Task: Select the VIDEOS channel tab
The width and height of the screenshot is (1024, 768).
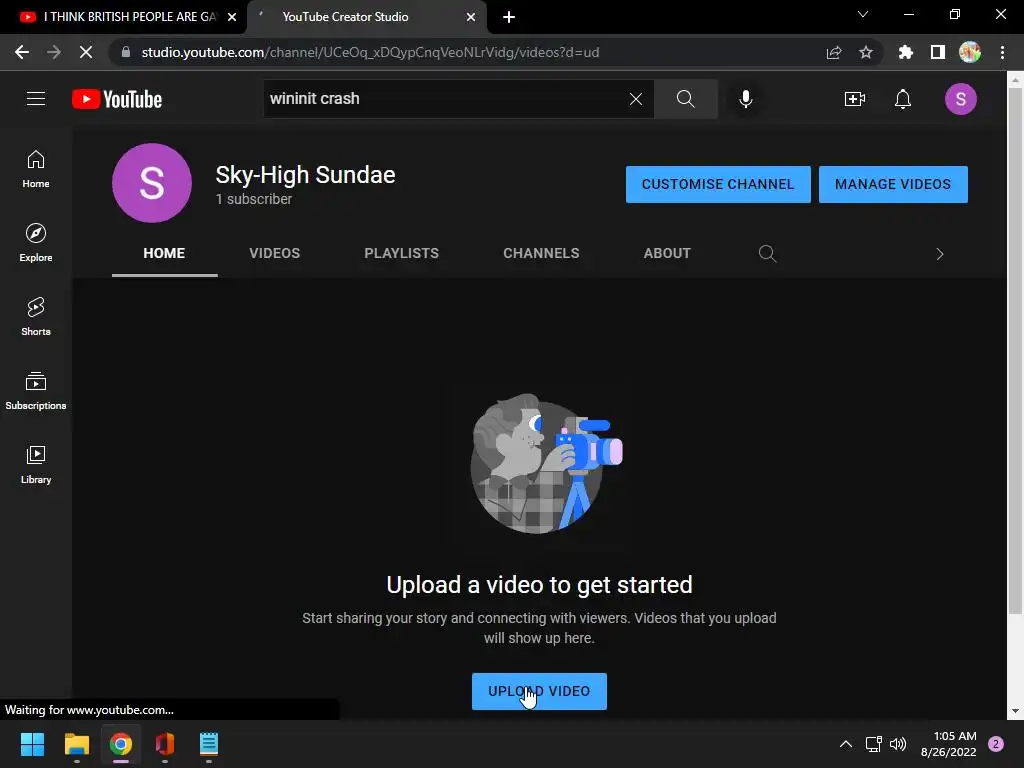Action: [x=274, y=253]
